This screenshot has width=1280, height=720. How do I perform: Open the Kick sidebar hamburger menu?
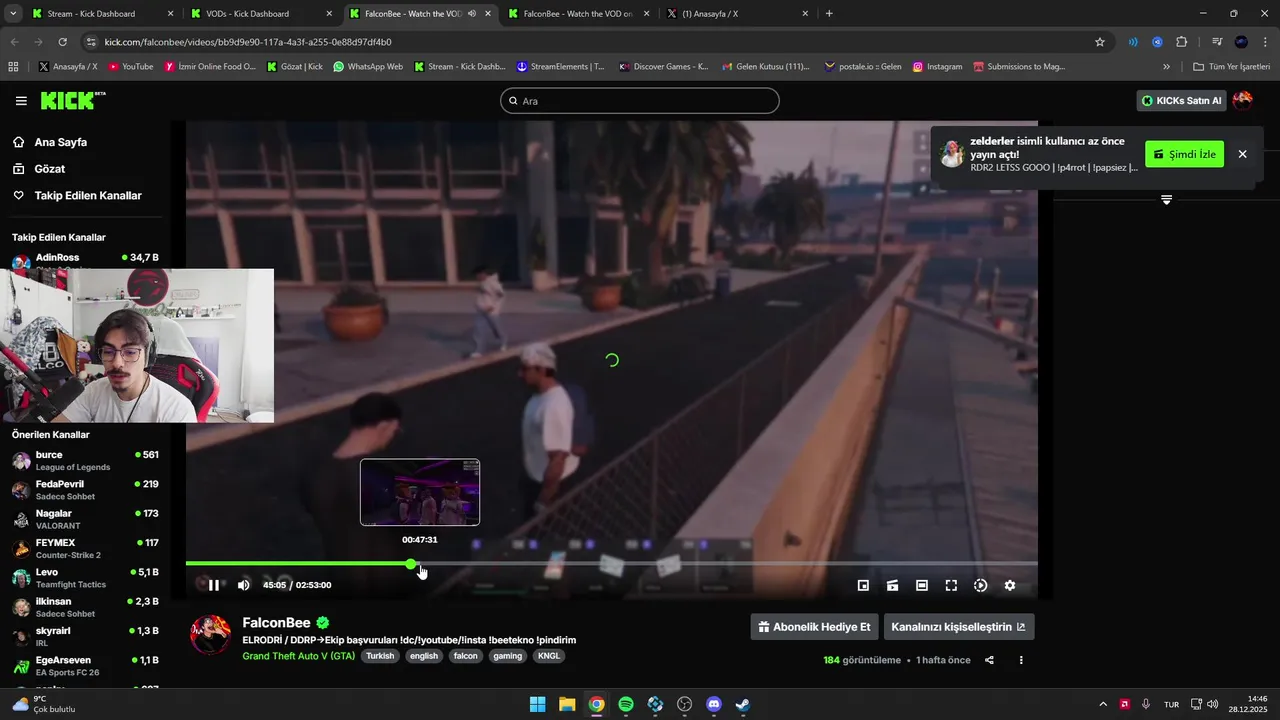point(21,101)
